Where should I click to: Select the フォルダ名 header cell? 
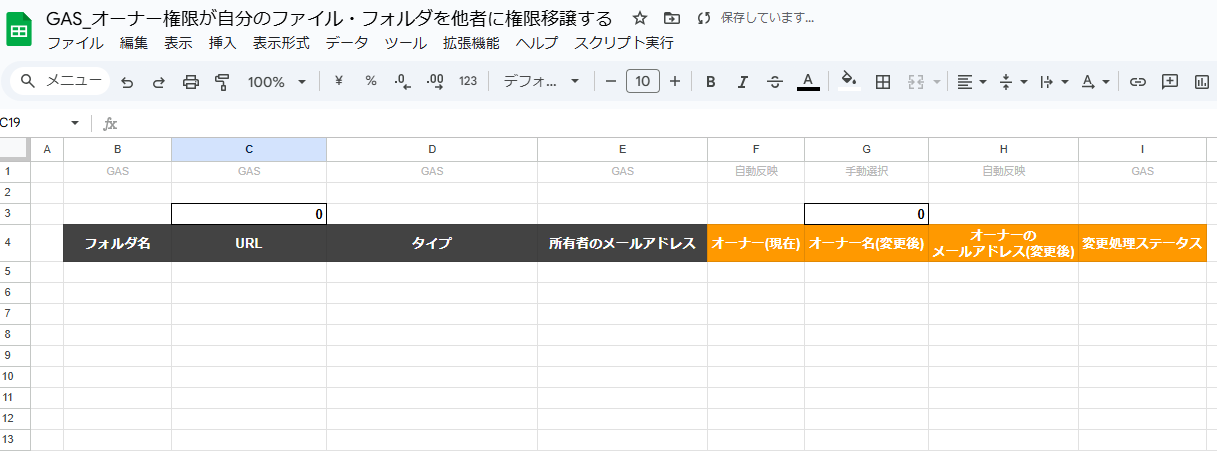(118, 243)
